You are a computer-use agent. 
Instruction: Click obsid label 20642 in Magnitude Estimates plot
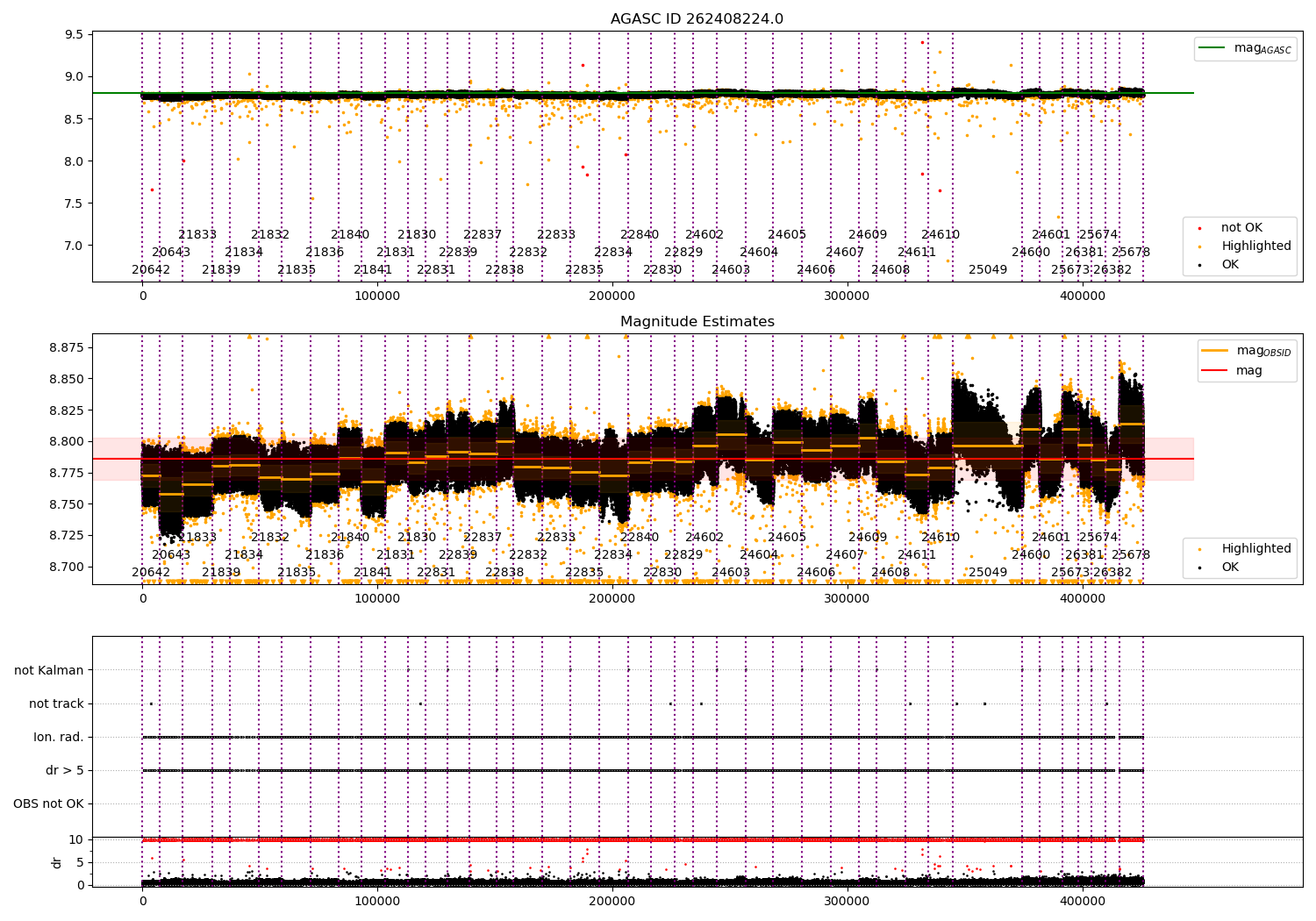click(151, 573)
